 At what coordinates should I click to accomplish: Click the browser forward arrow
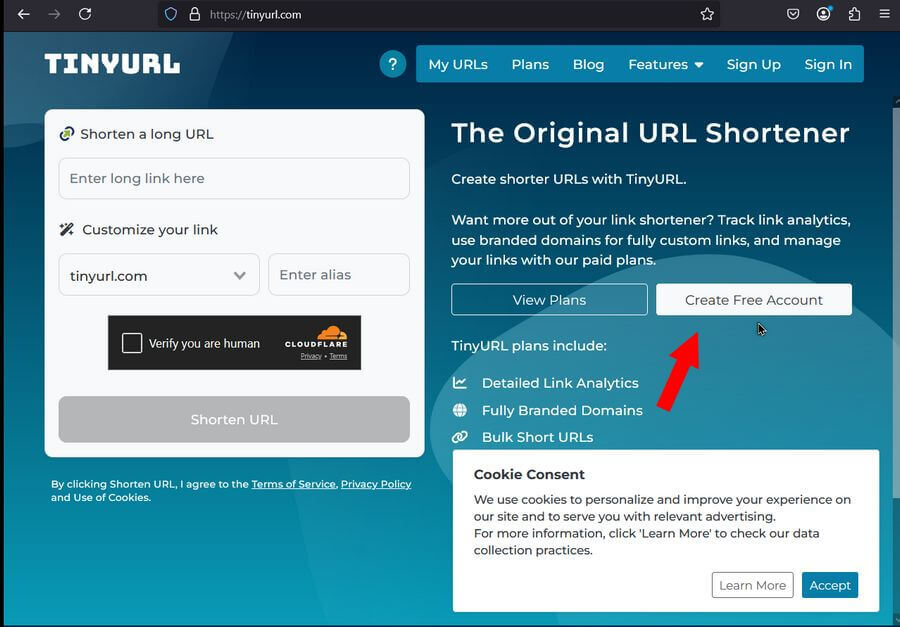[x=54, y=14]
